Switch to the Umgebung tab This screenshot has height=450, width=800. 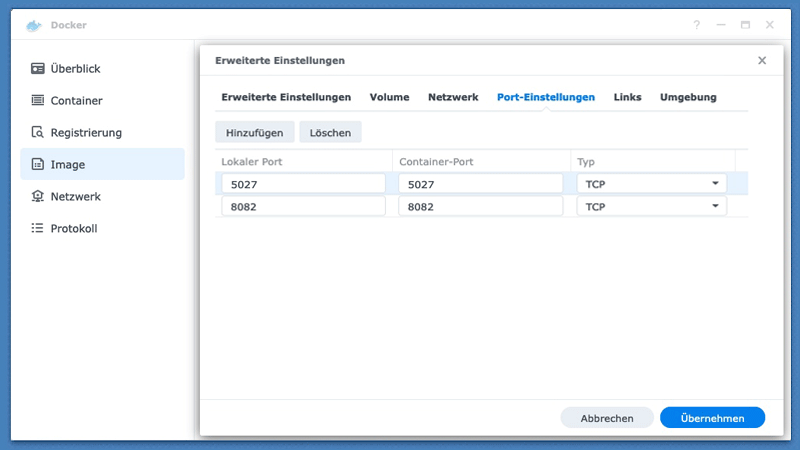click(x=688, y=97)
